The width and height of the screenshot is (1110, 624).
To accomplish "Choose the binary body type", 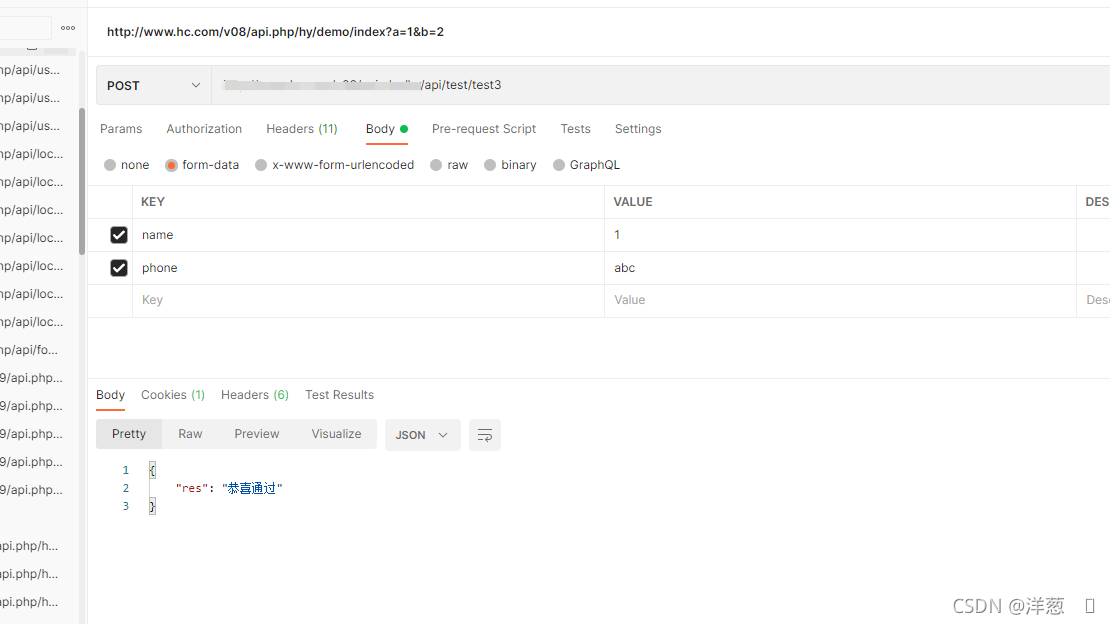I will [x=490, y=165].
